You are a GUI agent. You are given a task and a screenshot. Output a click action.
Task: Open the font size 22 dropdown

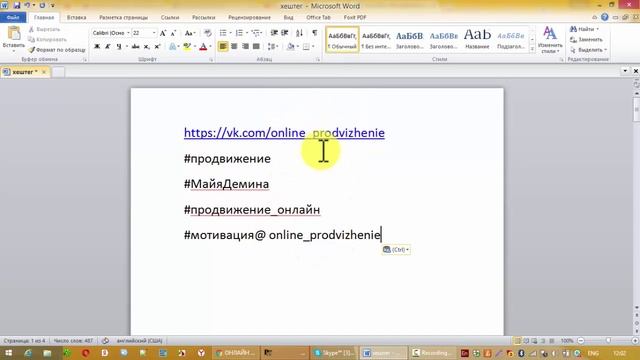coord(154,33)
